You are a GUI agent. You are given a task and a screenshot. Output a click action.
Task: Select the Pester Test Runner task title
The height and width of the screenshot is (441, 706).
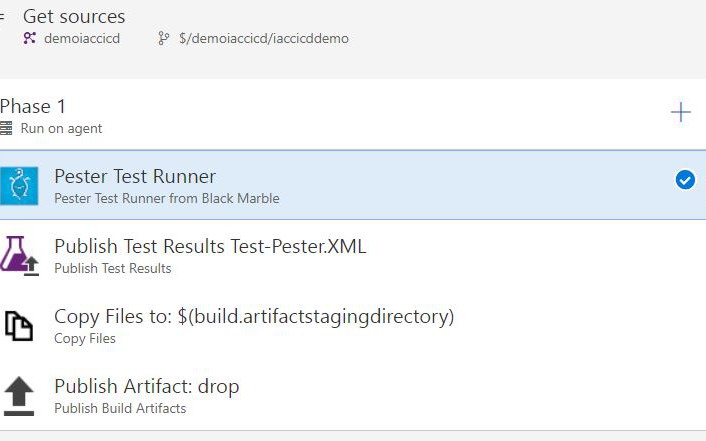(x=135, y=177)
